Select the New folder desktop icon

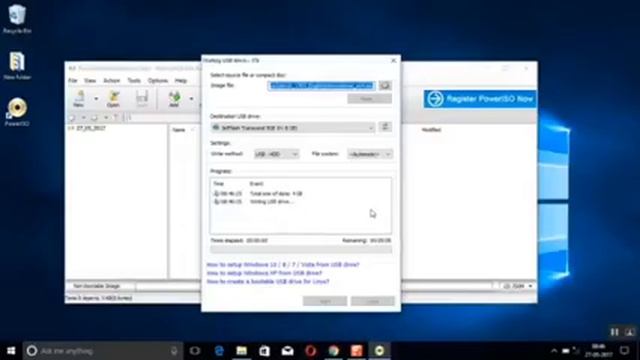17,65
